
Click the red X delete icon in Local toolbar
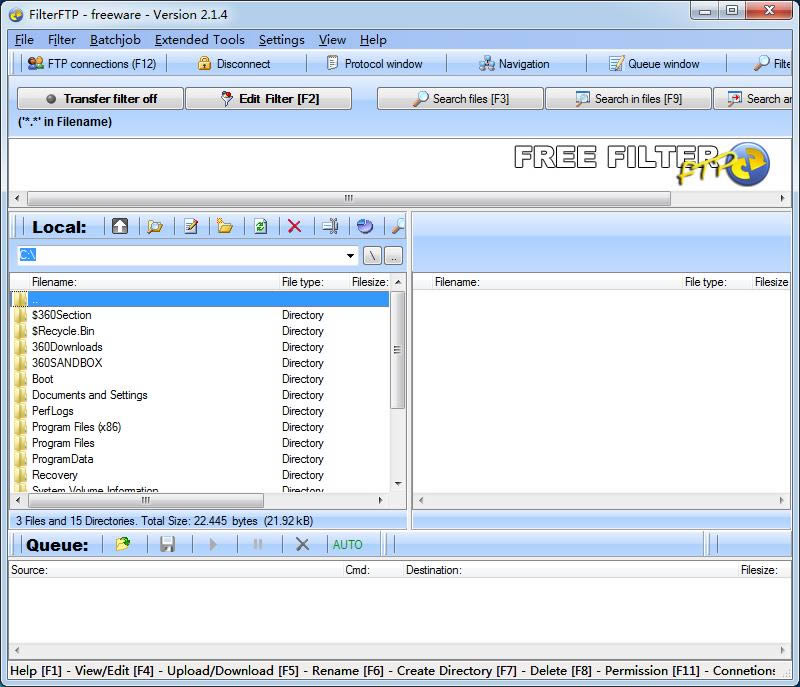[x=294, y=227]
